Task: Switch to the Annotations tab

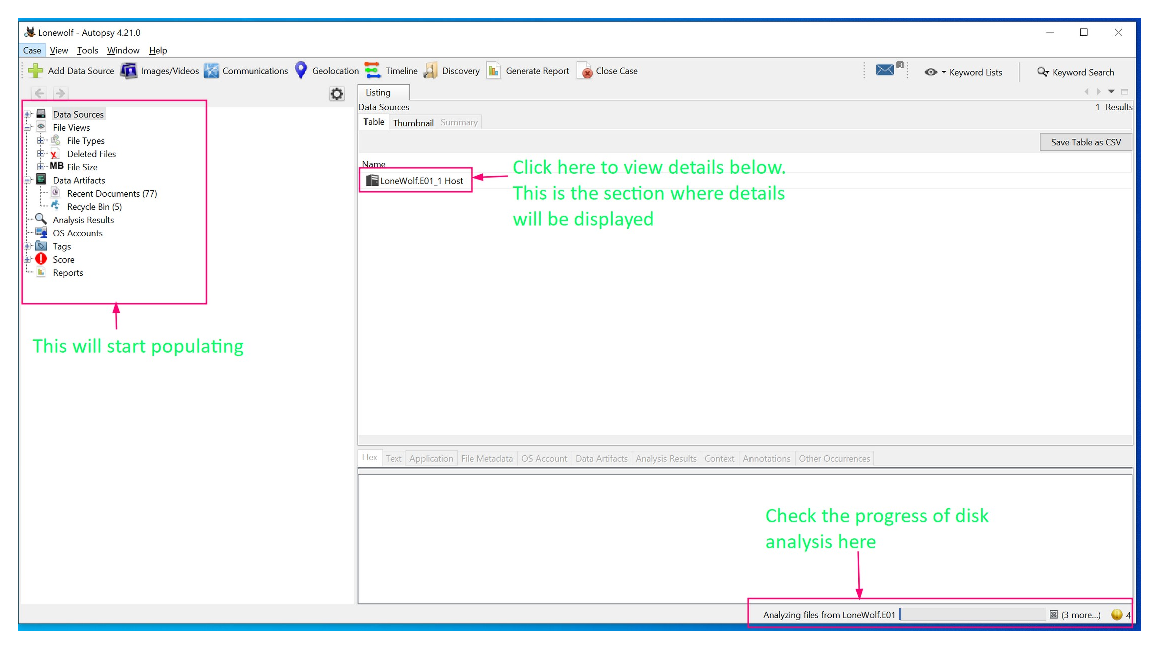Action: pyautogui.click(x=766, y=458)
